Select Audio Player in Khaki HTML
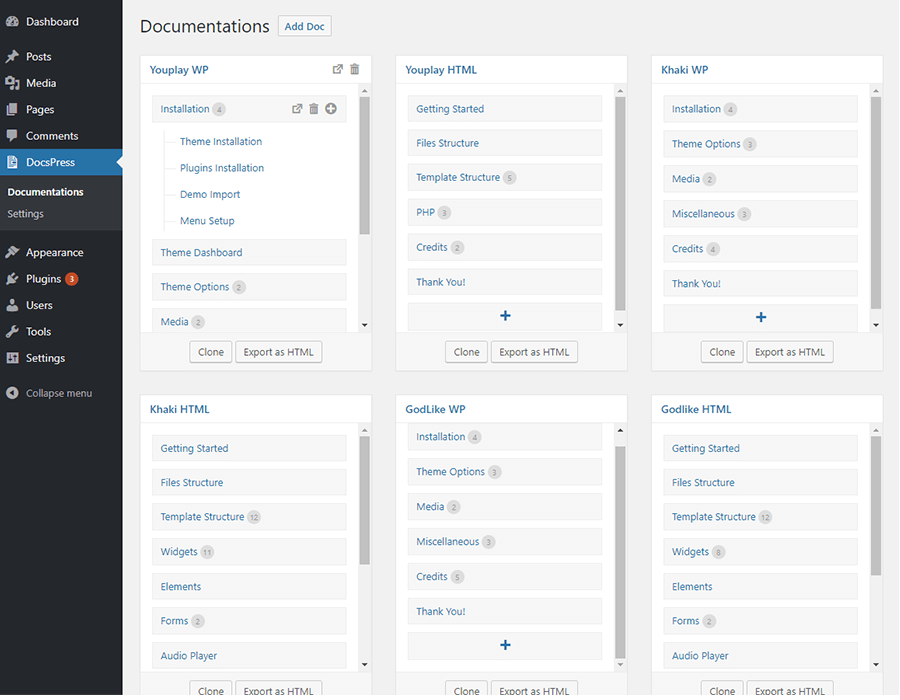The width and height of the screenshot is (900, 700). click(x=249, y=656)
